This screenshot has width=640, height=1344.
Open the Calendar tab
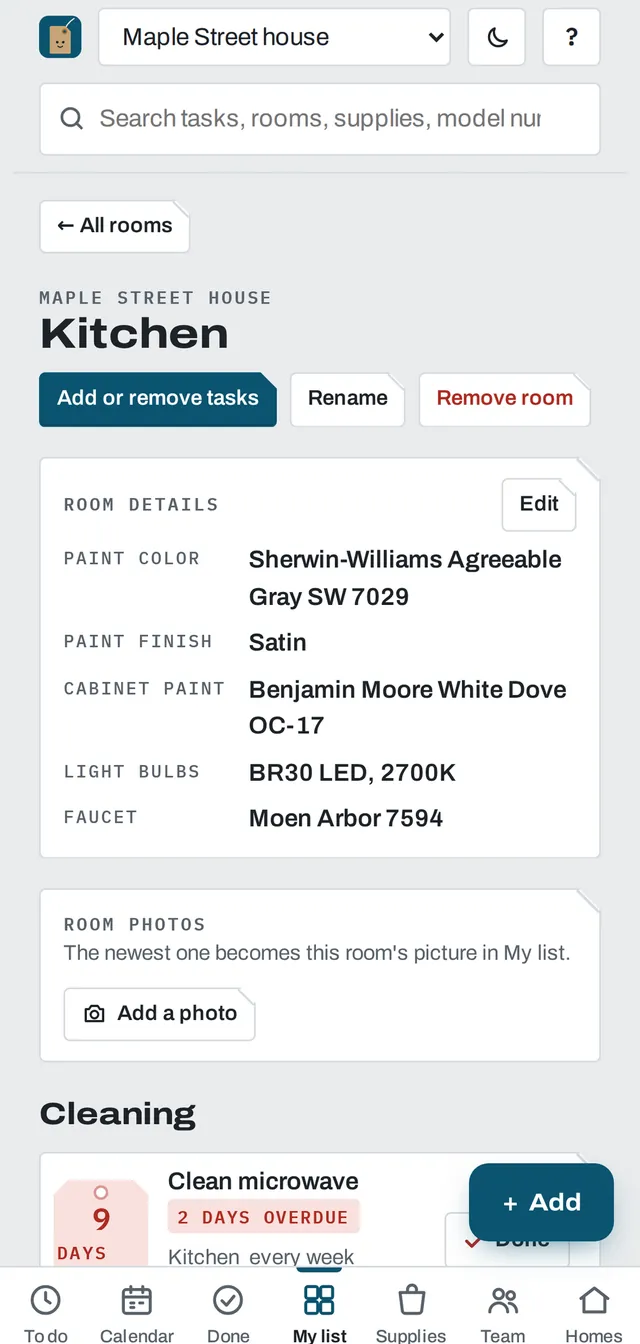(x=137, y=1312)
